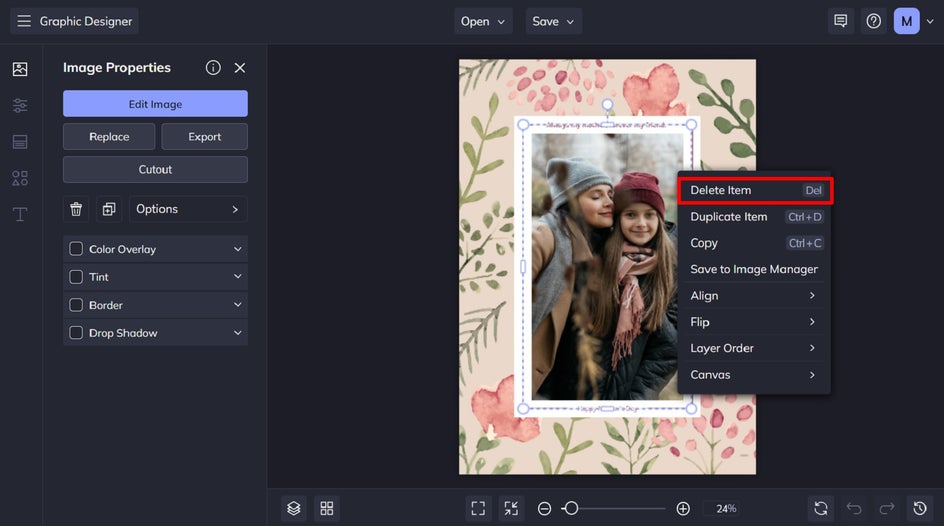Screen dimensions: 944x526
Task: Click the bottom-right selection corner handle
Action: tap(691, 409)
